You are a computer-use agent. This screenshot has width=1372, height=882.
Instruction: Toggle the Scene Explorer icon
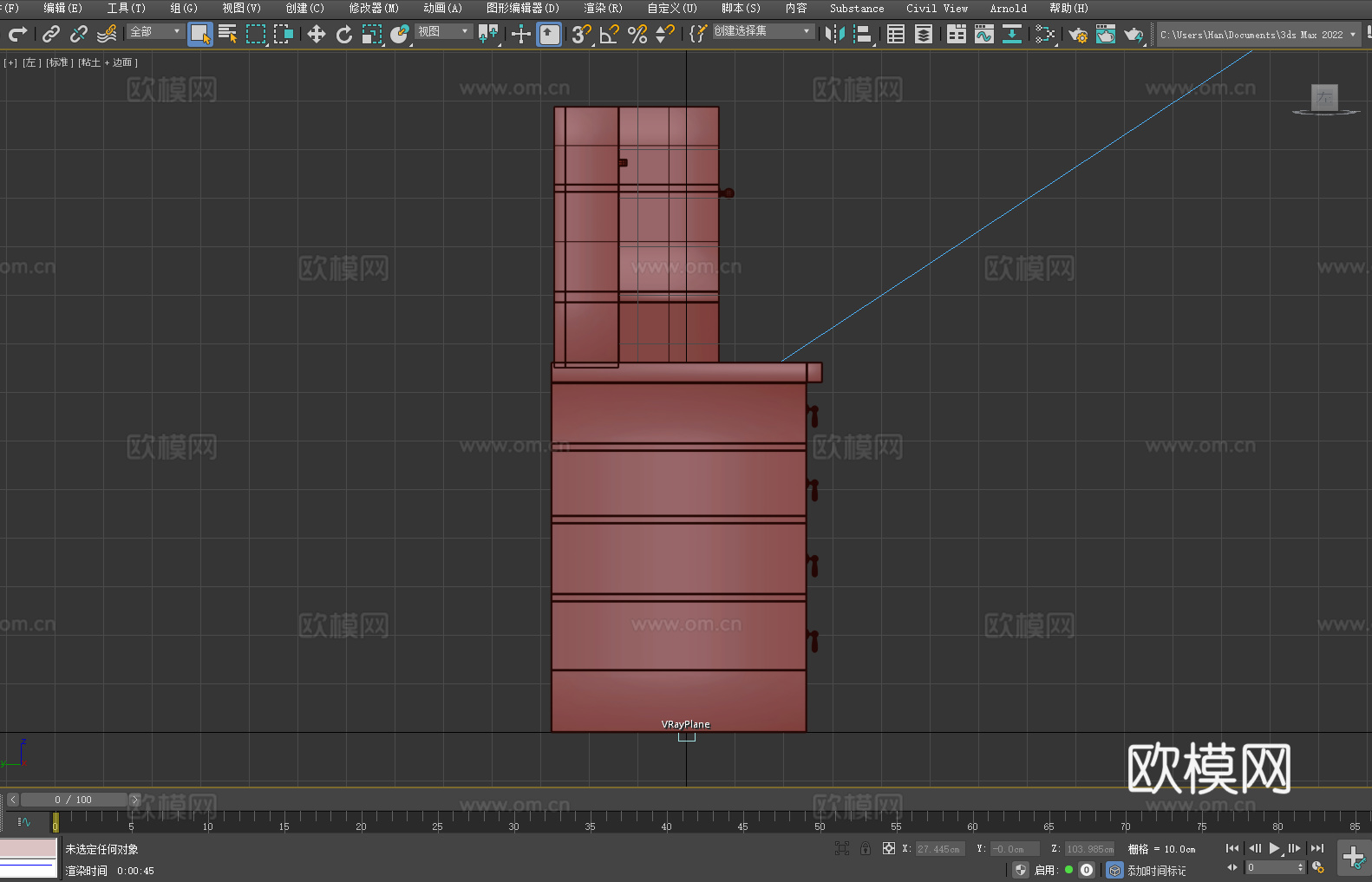point(896,34)
